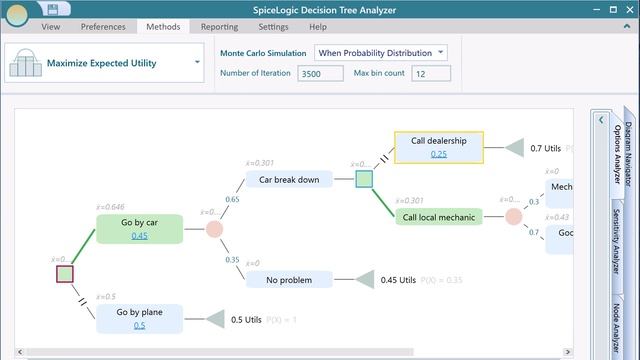Click the round application logo button
Image resolution: width=640 pixels, height=360 pixels.
click(16, 15)
